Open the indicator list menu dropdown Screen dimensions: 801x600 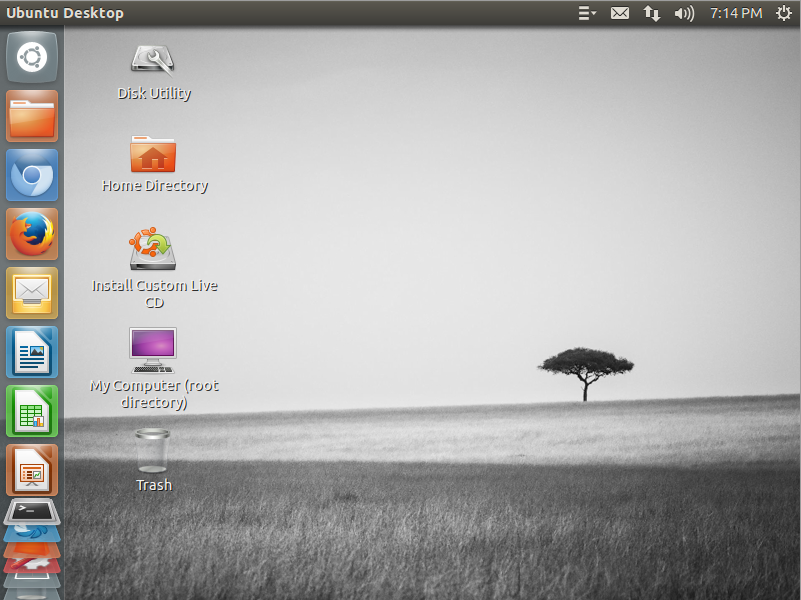pos(587,13)
